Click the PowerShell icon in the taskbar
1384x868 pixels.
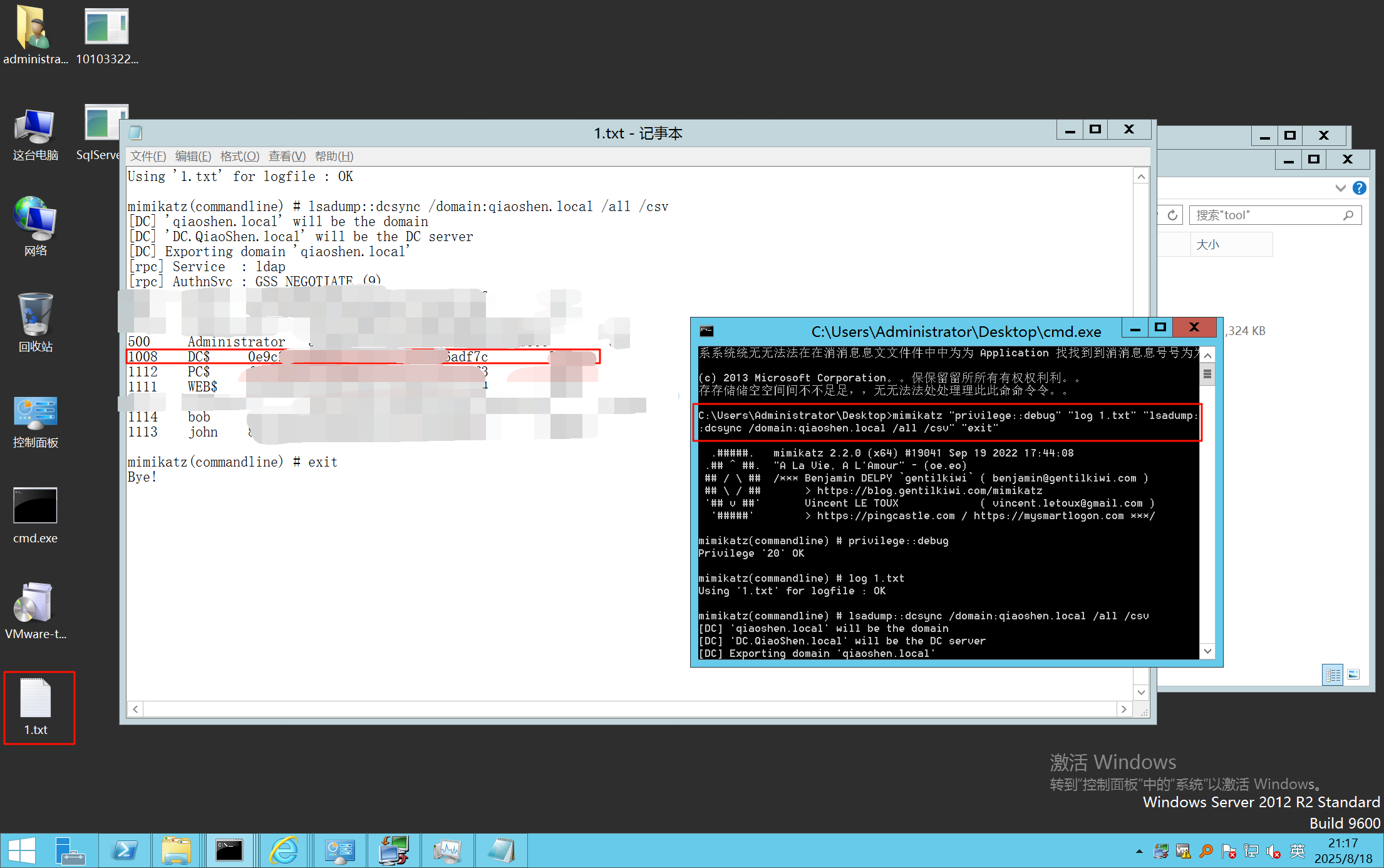coord(124,850)
